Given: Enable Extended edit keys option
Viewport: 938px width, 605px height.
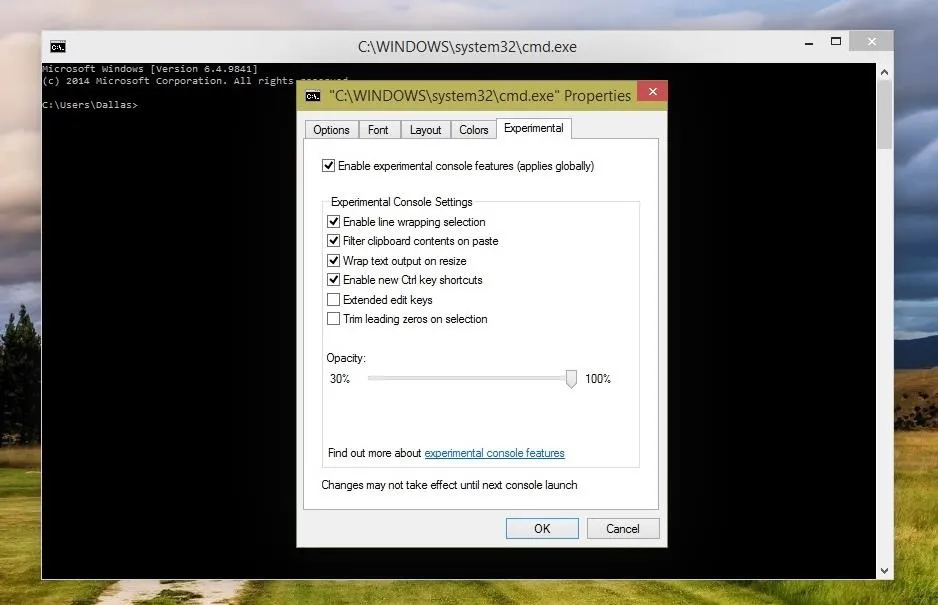Looking at the screenshot, I should tap(333, 299).
